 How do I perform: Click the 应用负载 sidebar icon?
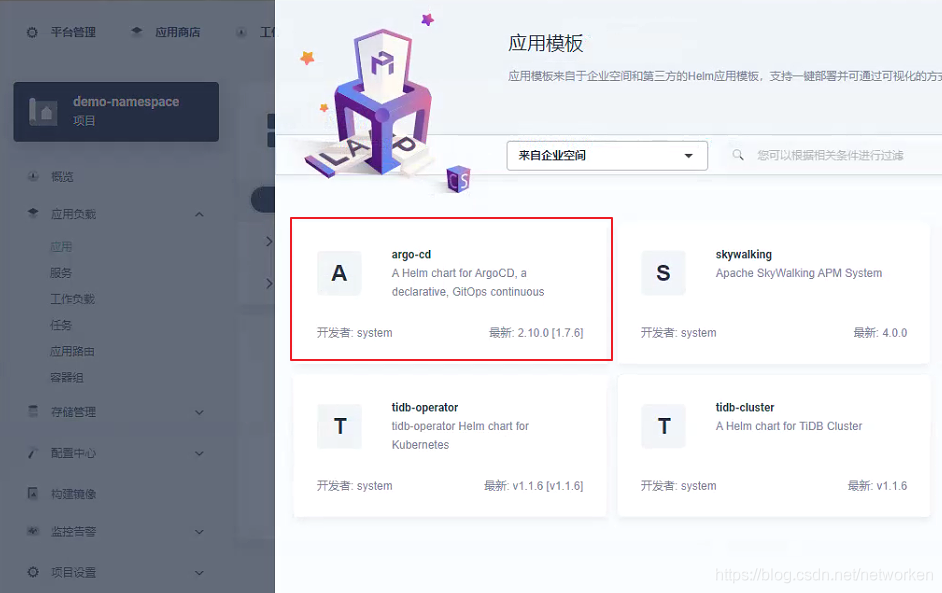tap(33, 213)
